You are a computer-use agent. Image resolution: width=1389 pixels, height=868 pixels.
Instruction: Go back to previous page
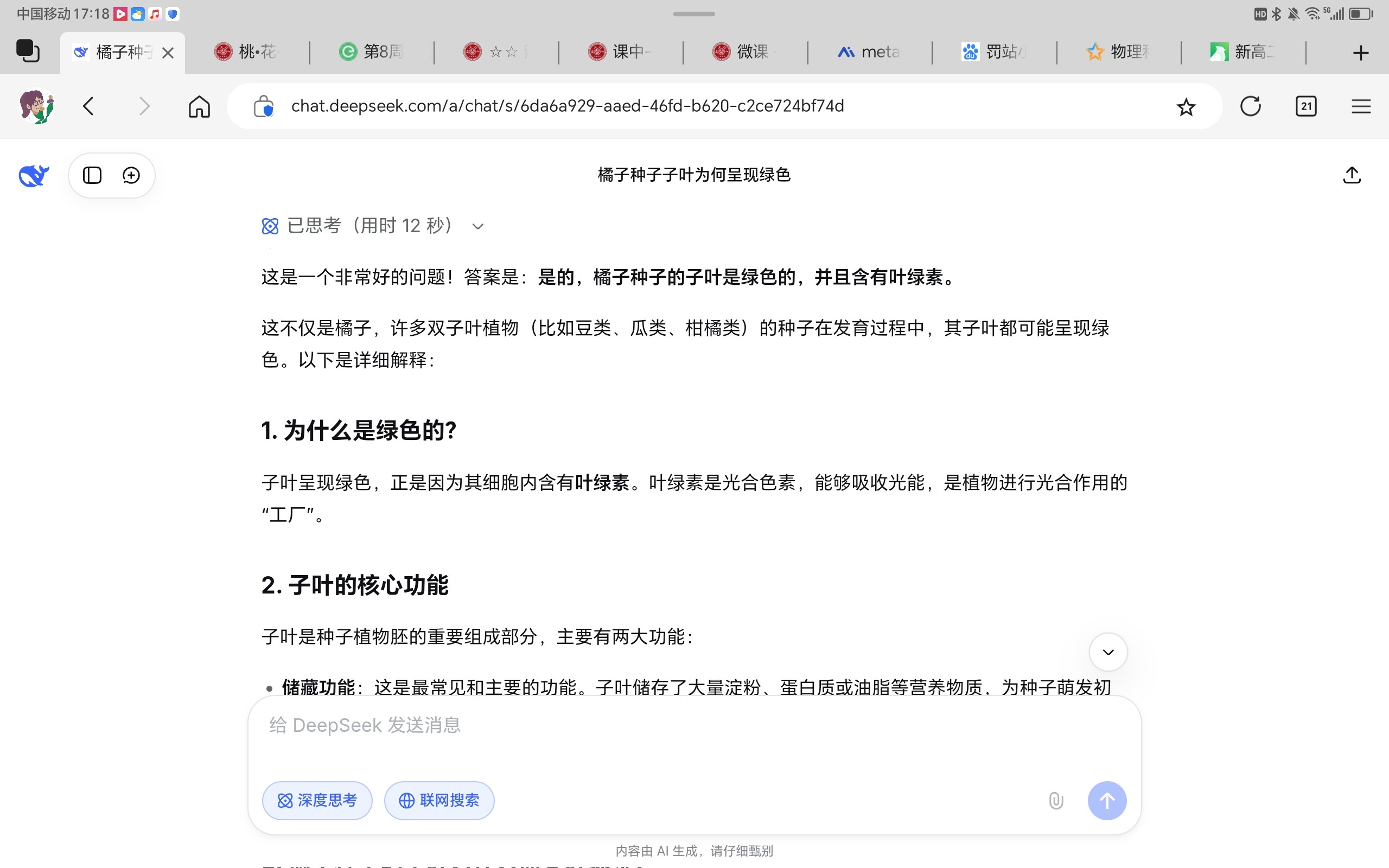coord(88,106)
